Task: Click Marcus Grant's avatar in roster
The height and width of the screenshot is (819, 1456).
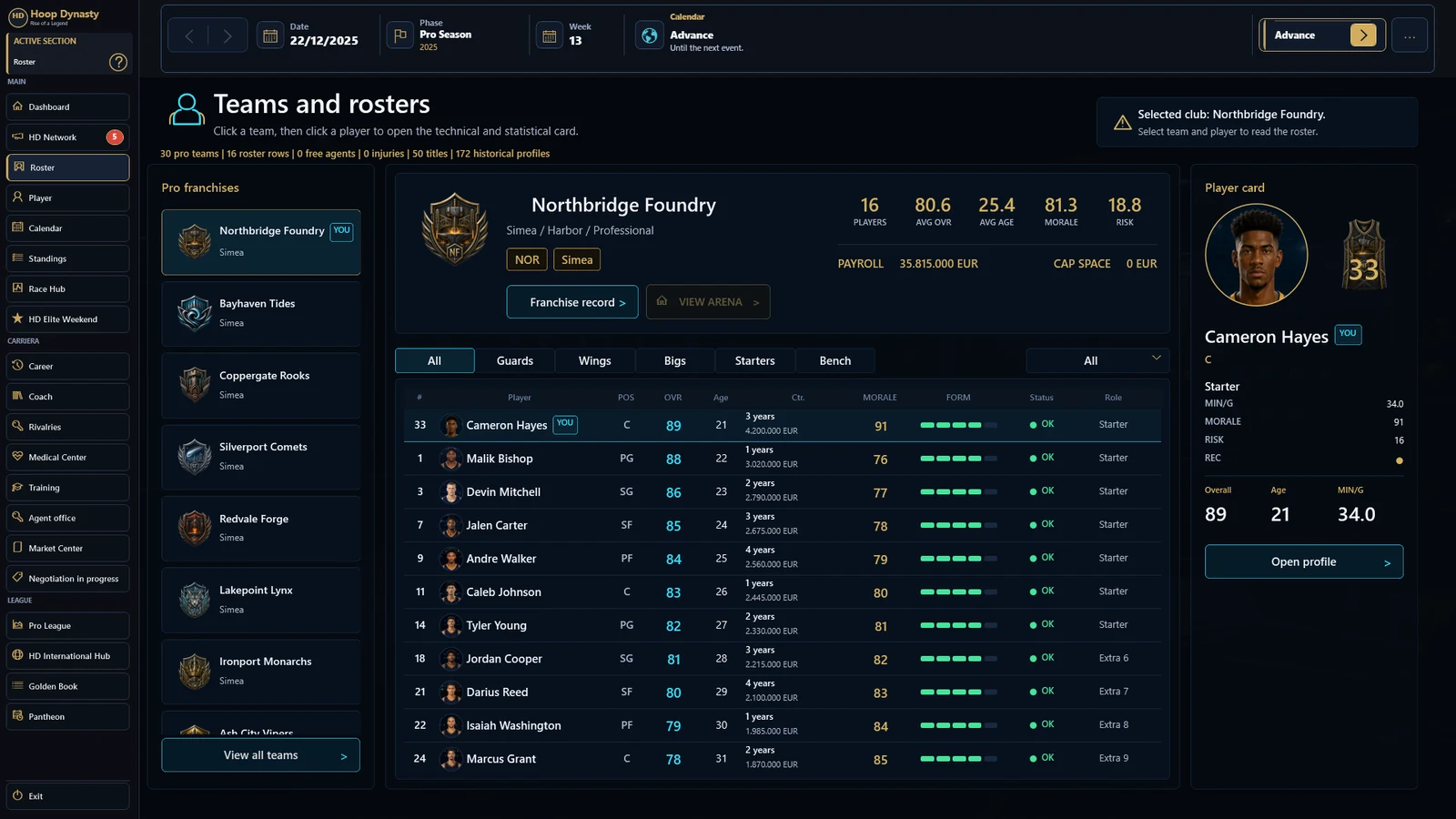Action: coord(450,759)
